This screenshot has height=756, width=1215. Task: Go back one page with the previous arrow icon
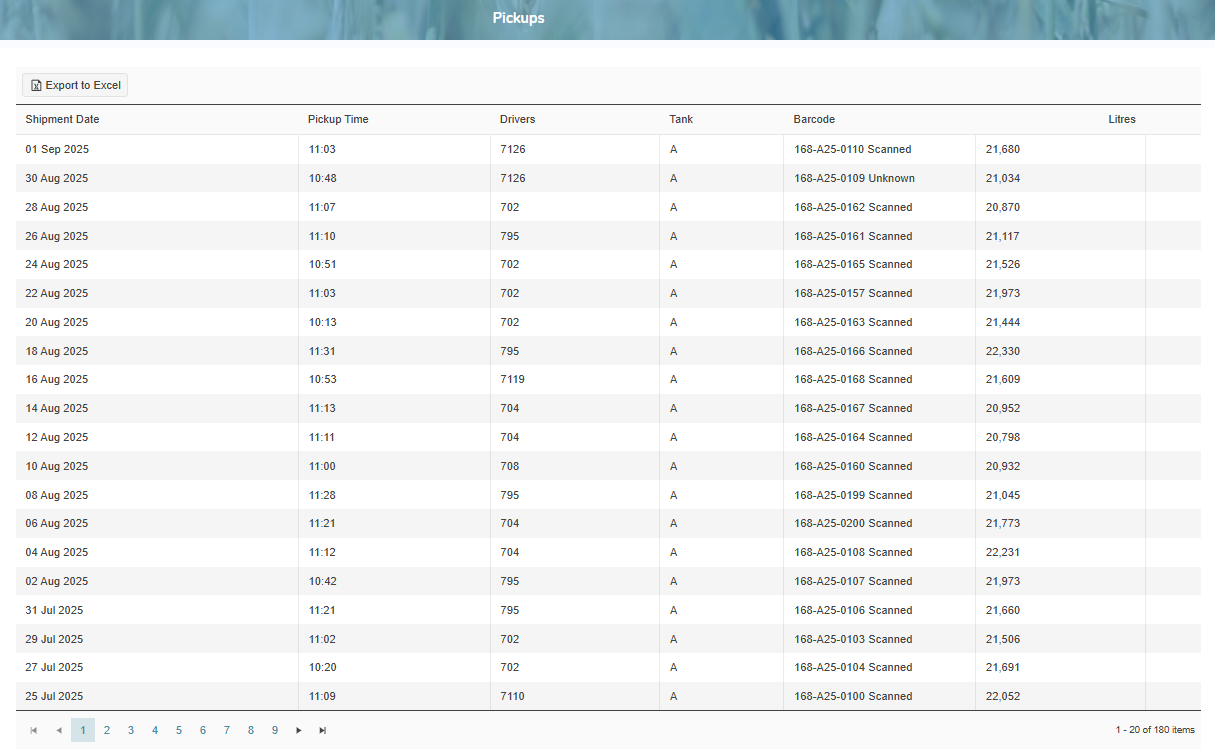(59, 730)
